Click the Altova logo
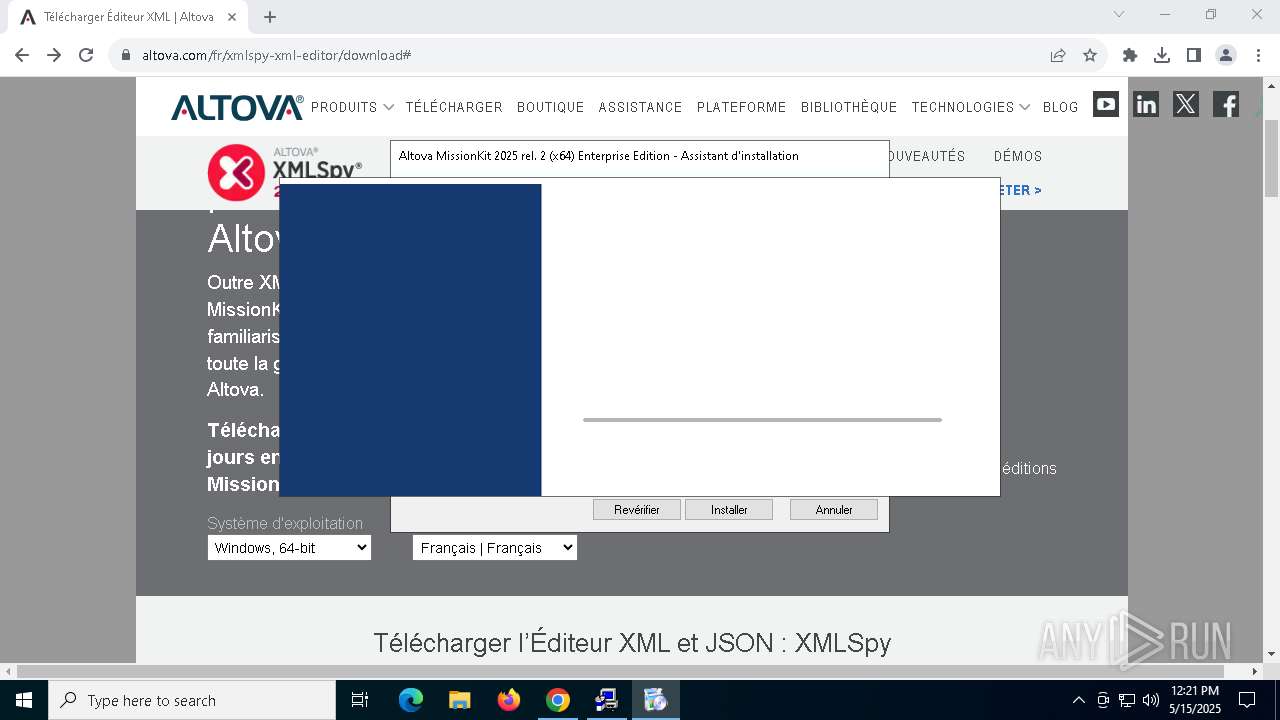Screen dimensions: 1280x720 pos(237,107)
